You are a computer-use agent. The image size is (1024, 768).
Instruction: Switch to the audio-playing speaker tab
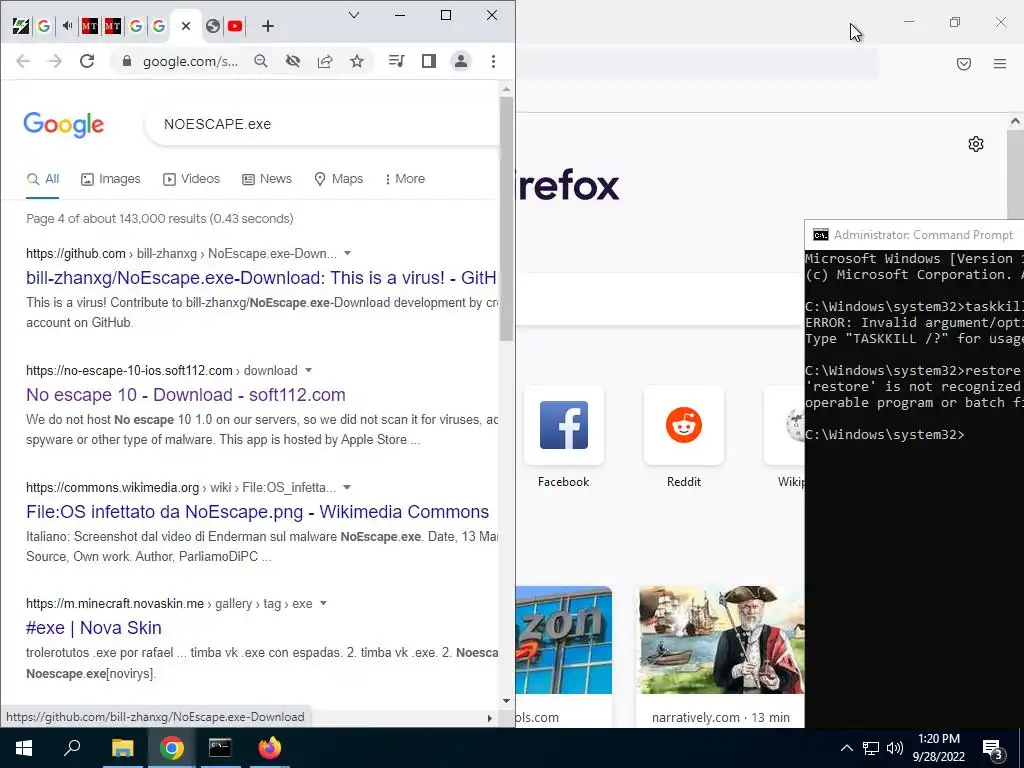(x=67, y=26)
